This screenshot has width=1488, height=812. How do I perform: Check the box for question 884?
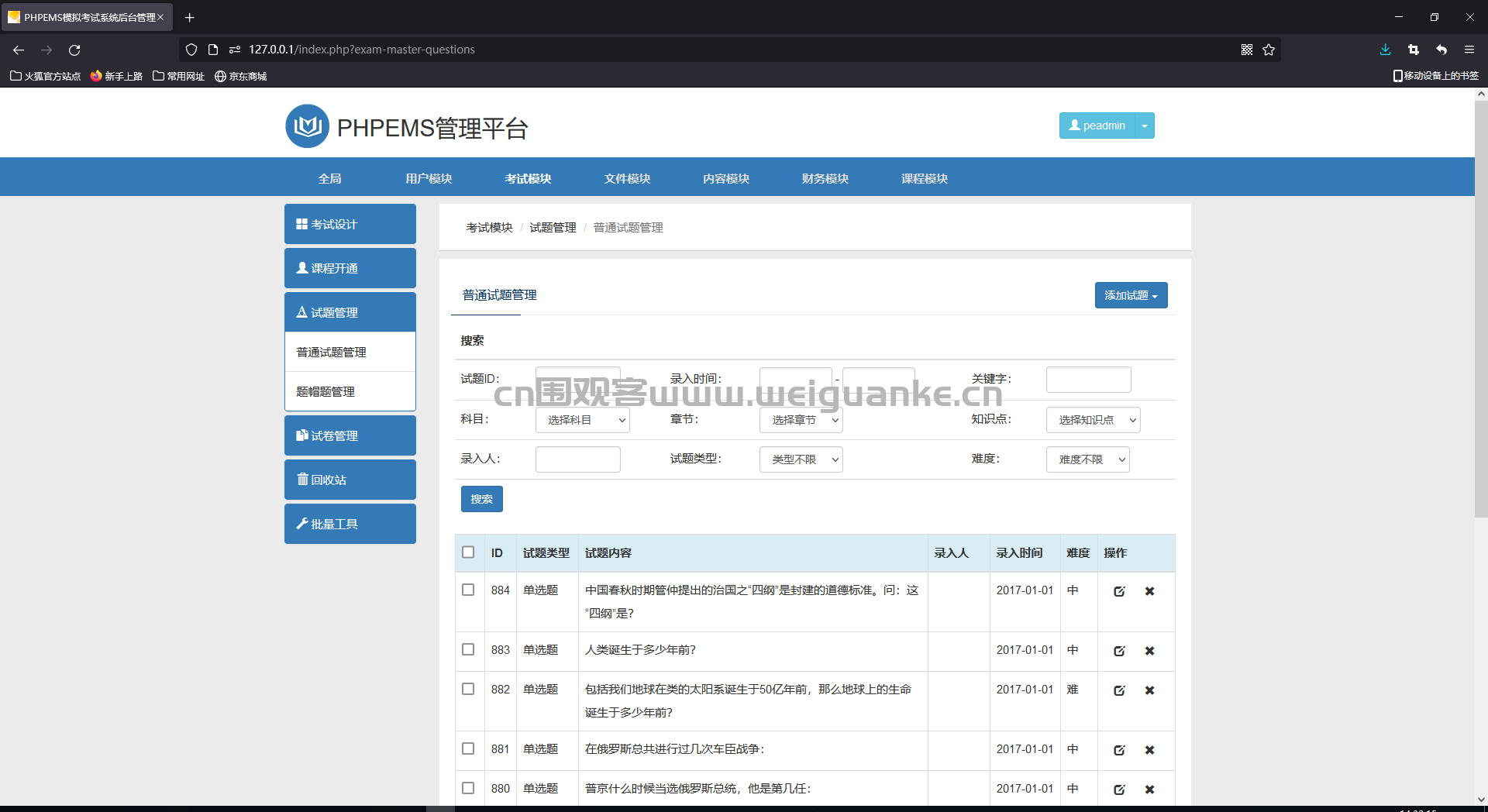(x=468, y=590)
